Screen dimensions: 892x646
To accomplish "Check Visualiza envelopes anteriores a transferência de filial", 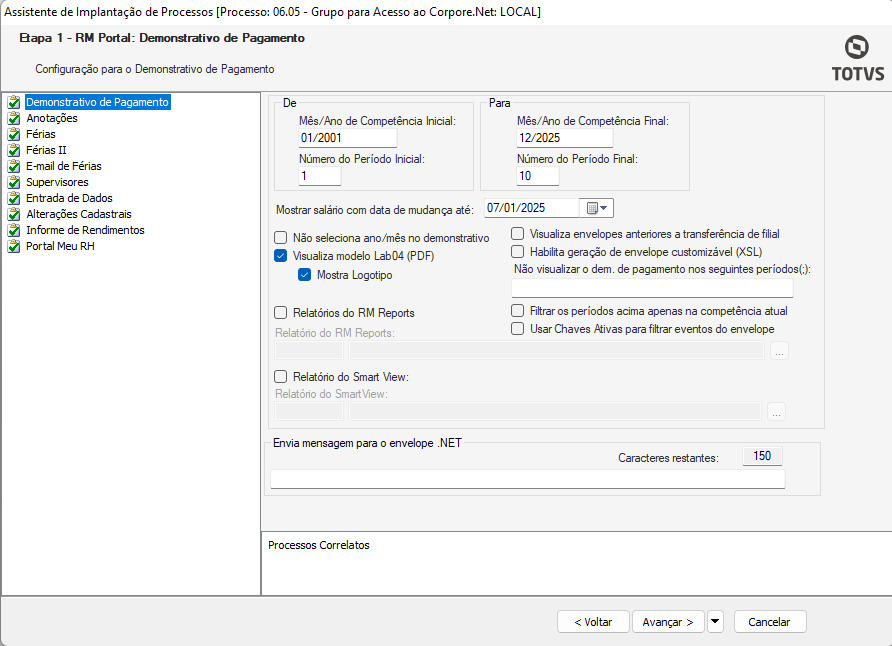I will point(517,234).
